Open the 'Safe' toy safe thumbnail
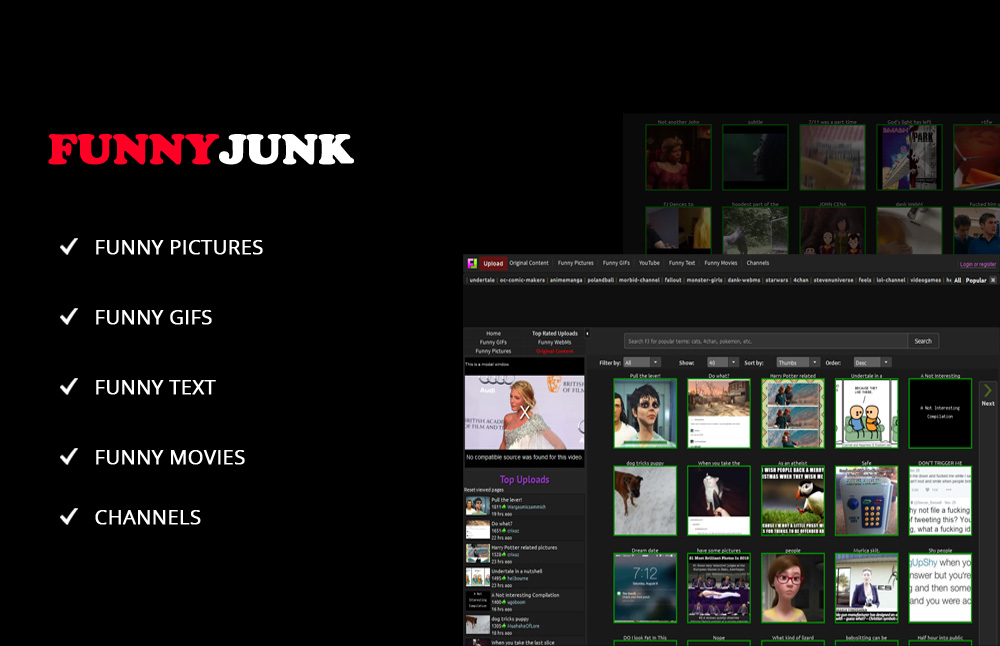The height and width of the screenshot is (646, 1000). (867, 501)
